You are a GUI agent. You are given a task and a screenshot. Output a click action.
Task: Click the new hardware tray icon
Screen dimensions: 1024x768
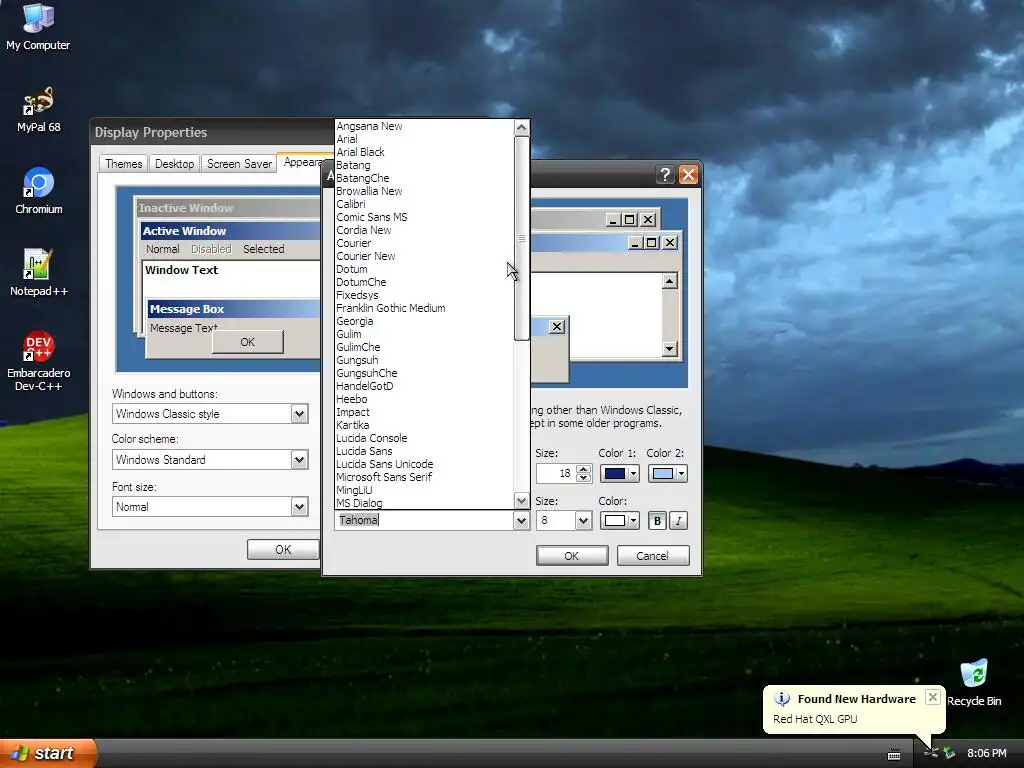pos(931,754)
